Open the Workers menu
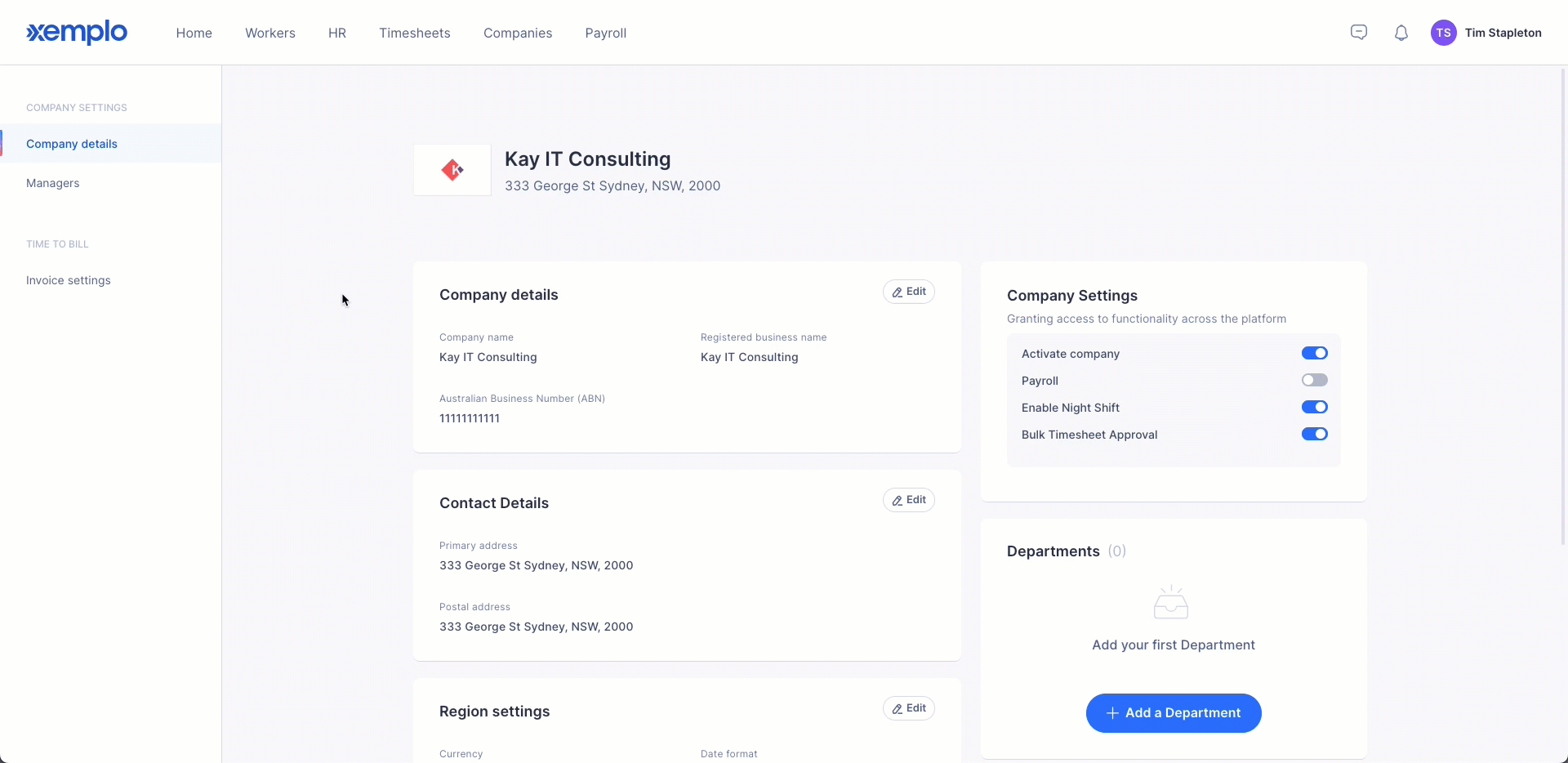Screen dimensions: 1568x763 [x=270, y=33]
